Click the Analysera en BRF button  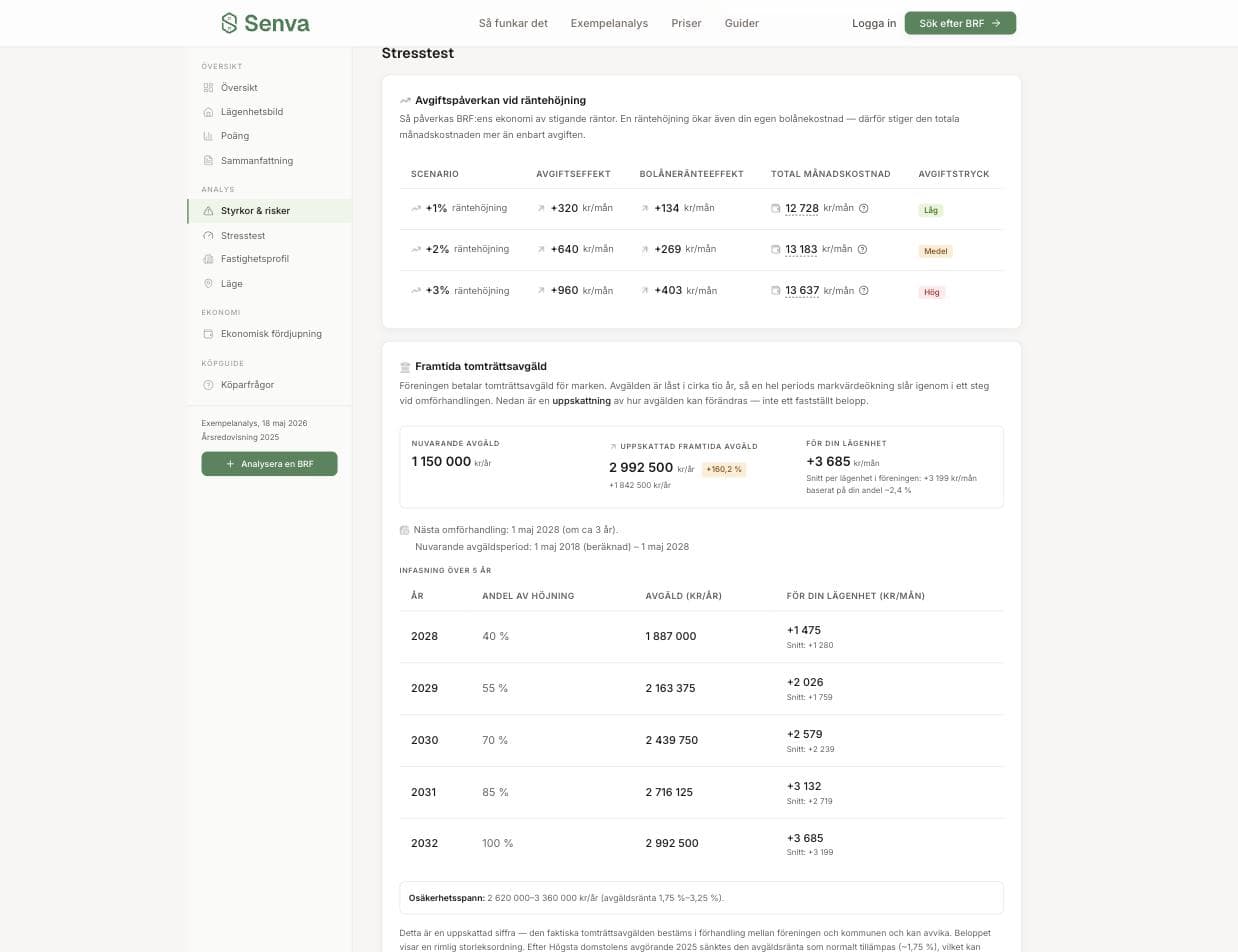point(269,464)
